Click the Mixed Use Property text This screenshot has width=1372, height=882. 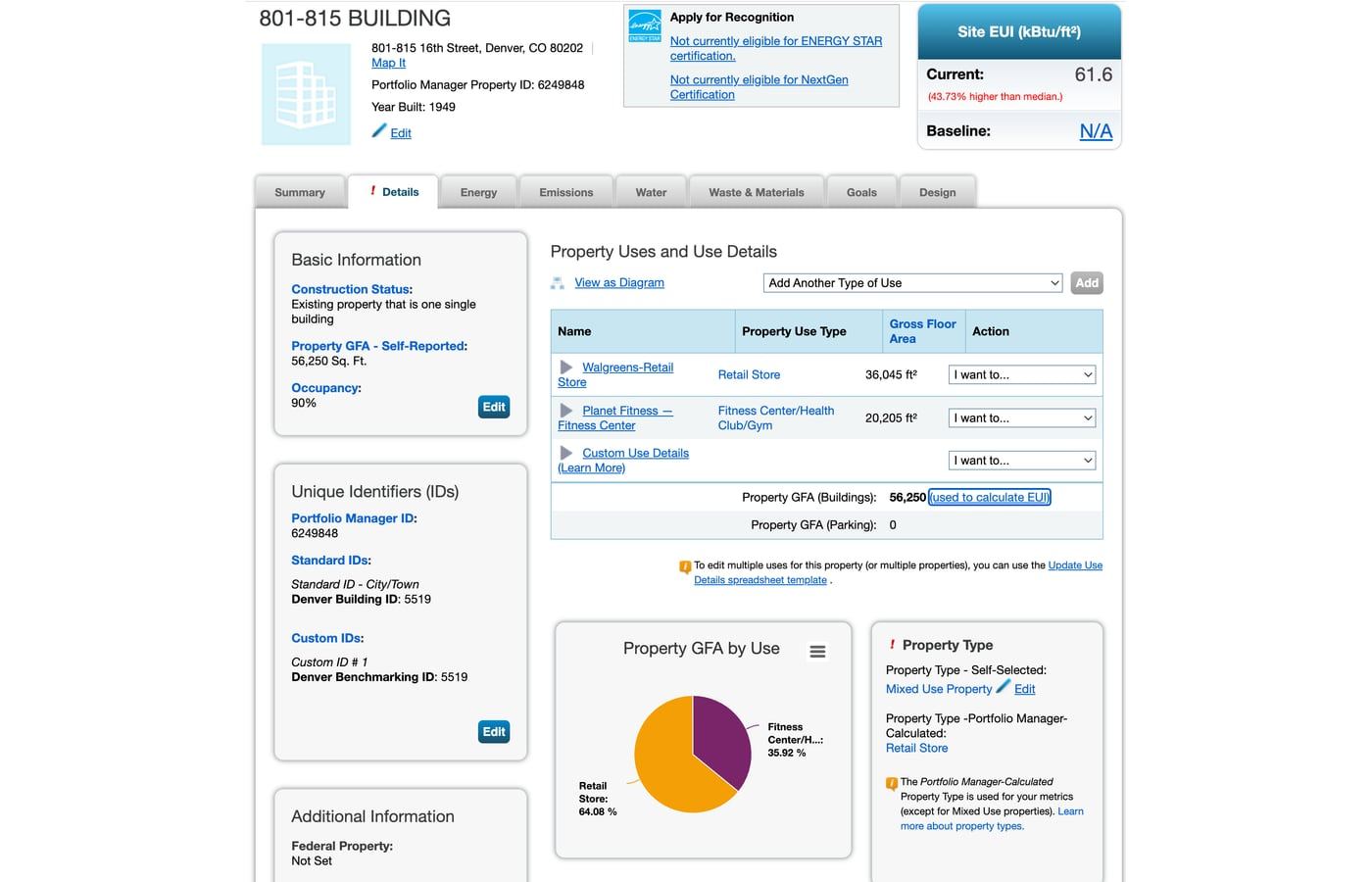(x=939, y=690)
